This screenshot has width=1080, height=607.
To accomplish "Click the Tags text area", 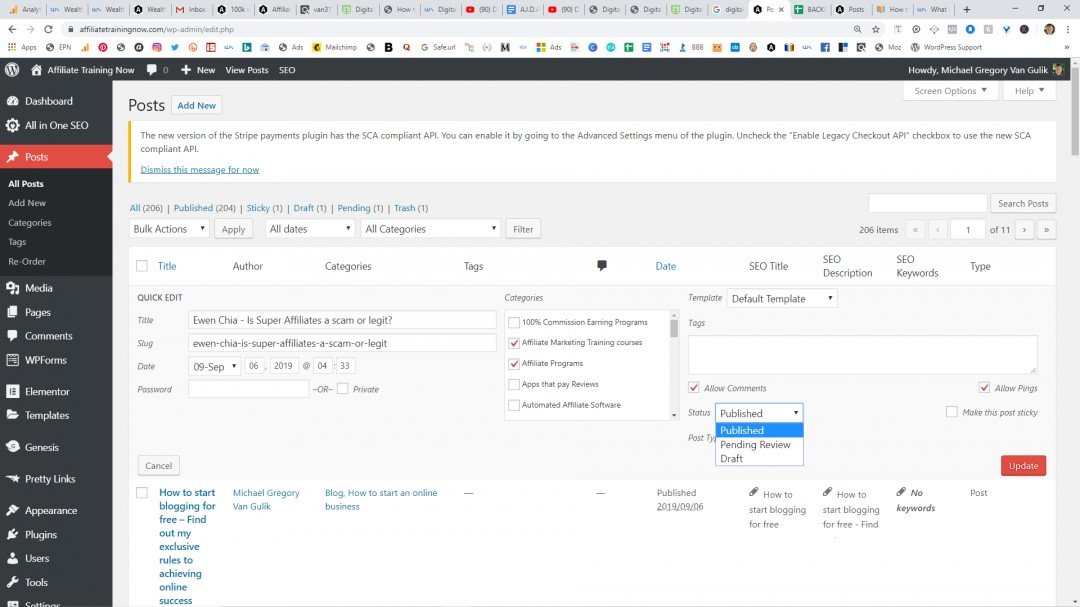I will [x=862, y=354].
